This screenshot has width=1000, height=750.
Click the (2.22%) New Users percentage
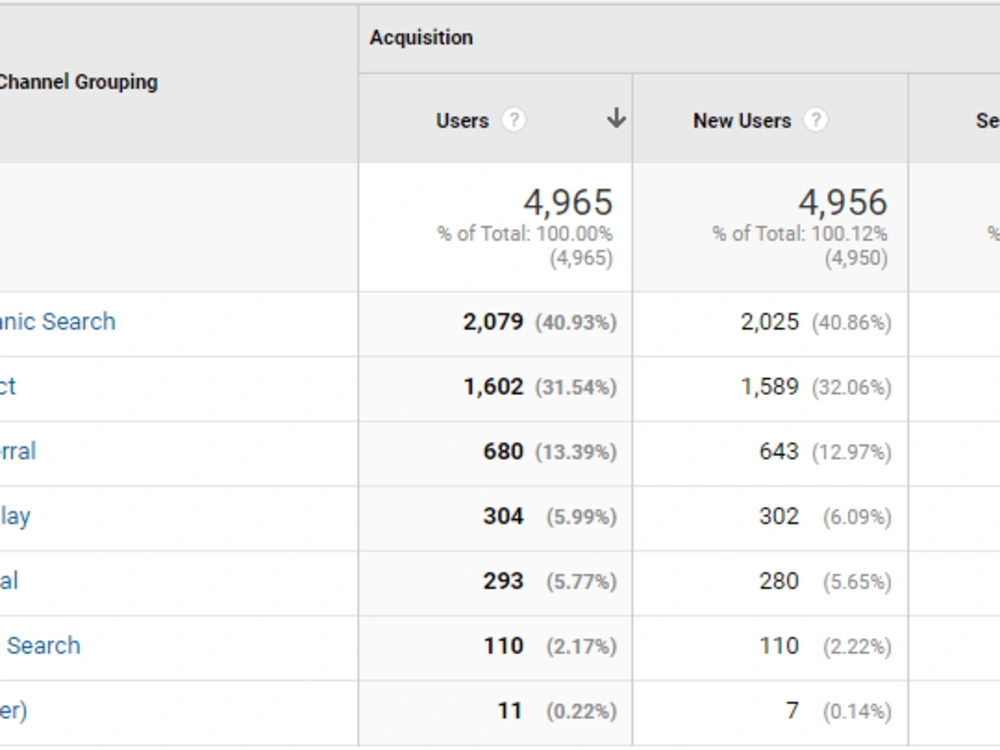(857, 647)
